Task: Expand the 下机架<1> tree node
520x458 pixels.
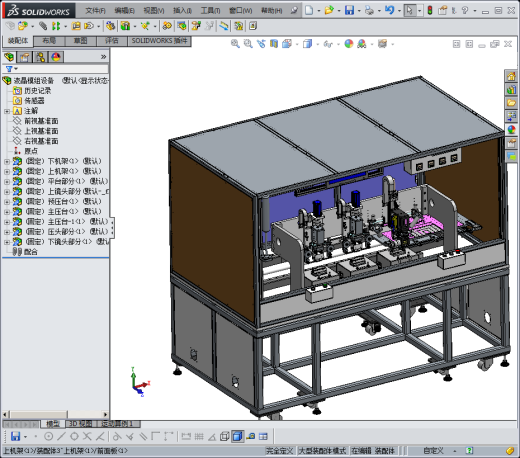Action: pyautogui.click(x=7, y=161)
